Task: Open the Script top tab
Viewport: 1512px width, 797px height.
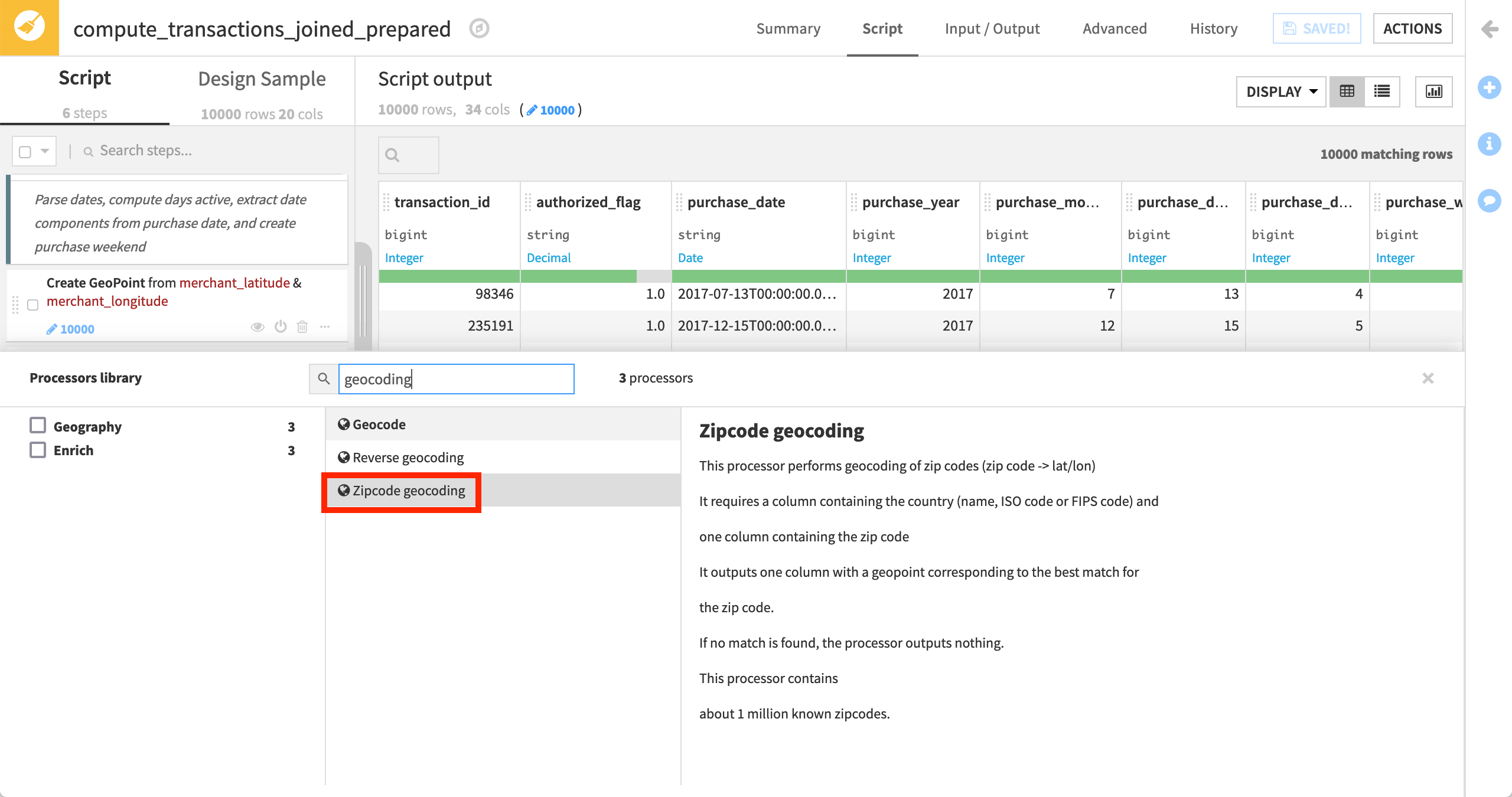Action: 882,28
